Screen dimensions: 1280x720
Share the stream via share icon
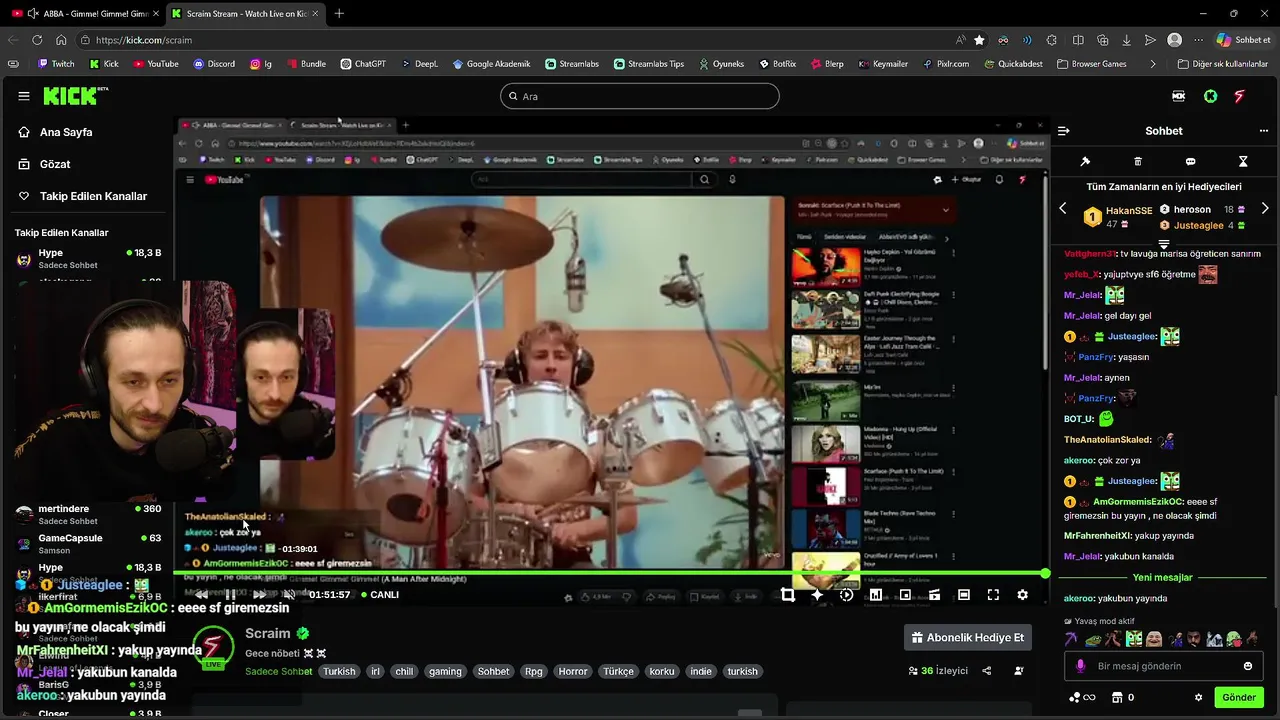pos(987,671)
